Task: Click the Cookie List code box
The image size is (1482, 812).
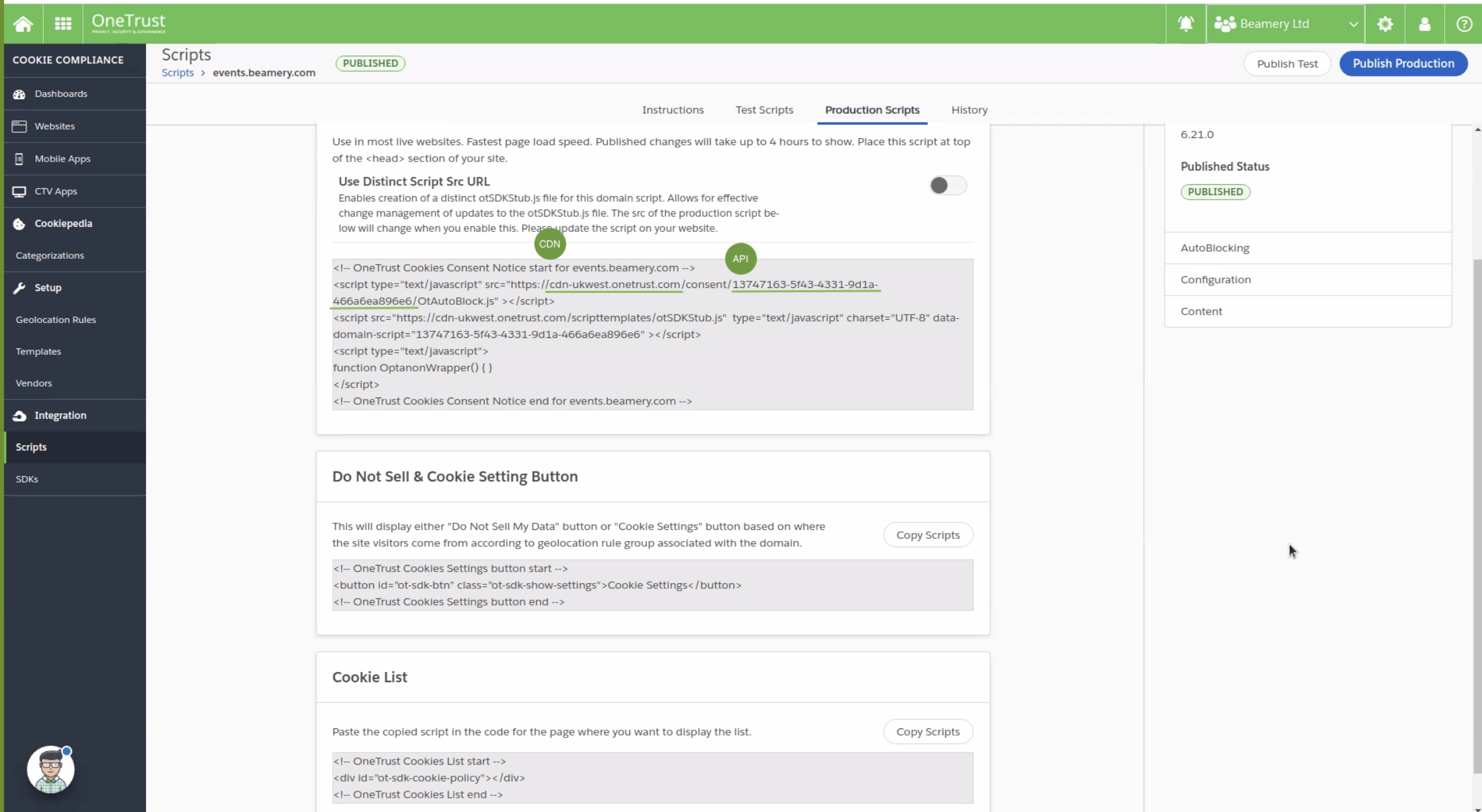Action: pos(653,778)
